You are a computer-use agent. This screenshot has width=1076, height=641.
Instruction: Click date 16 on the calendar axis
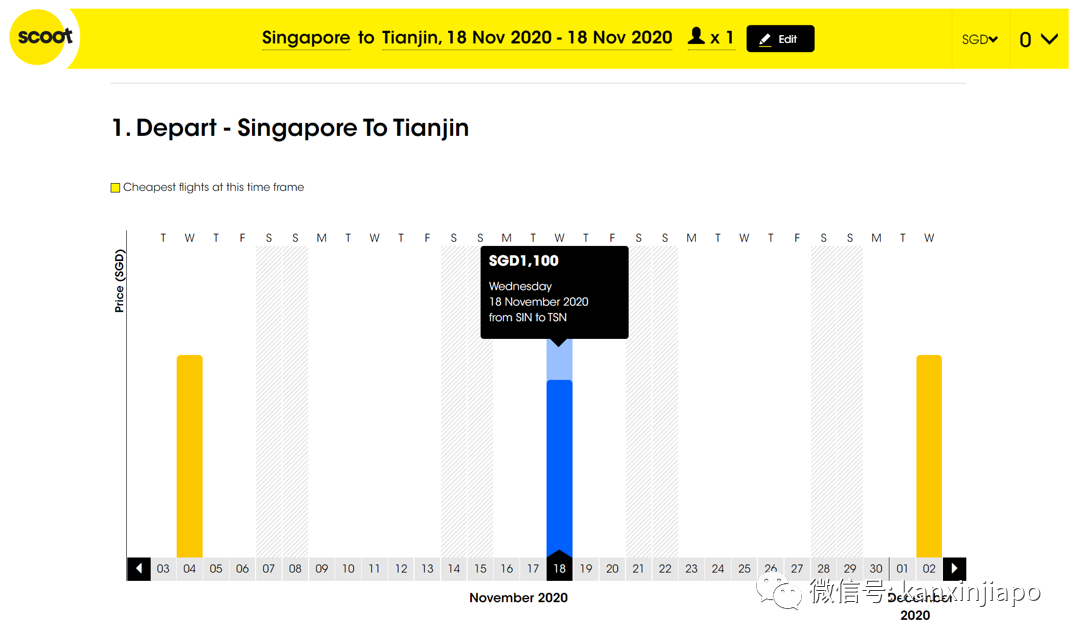506,568
